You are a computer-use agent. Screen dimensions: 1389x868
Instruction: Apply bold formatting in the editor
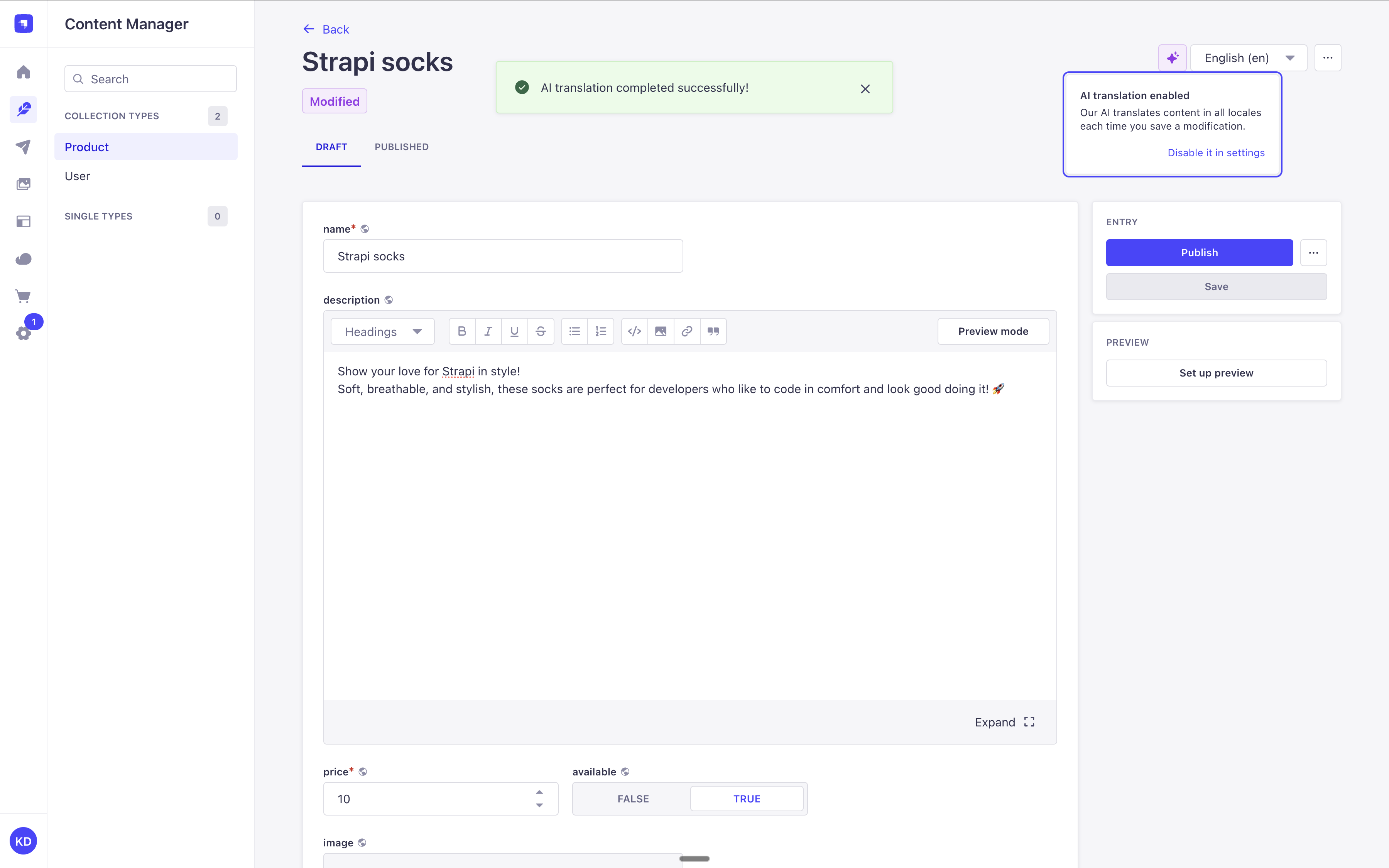pyautogui.click(x=461, y=331)
